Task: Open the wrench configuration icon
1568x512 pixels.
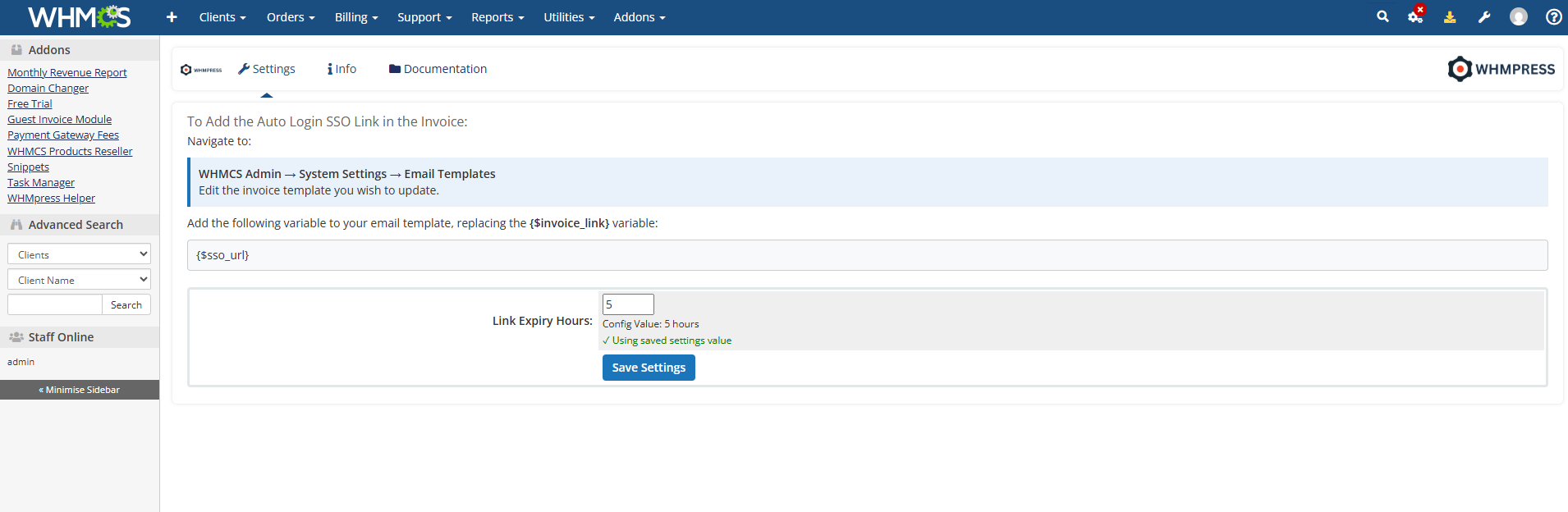Action: coord(1484,17)
